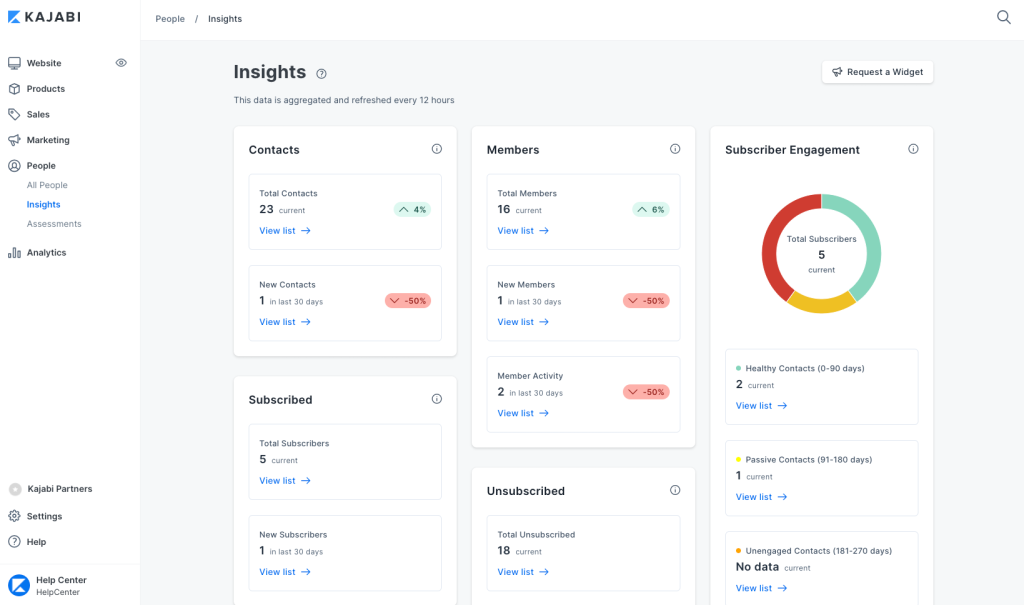1024x605 pixels.
Task: Toggle the Website visibility eye icon
Action: 121,62
